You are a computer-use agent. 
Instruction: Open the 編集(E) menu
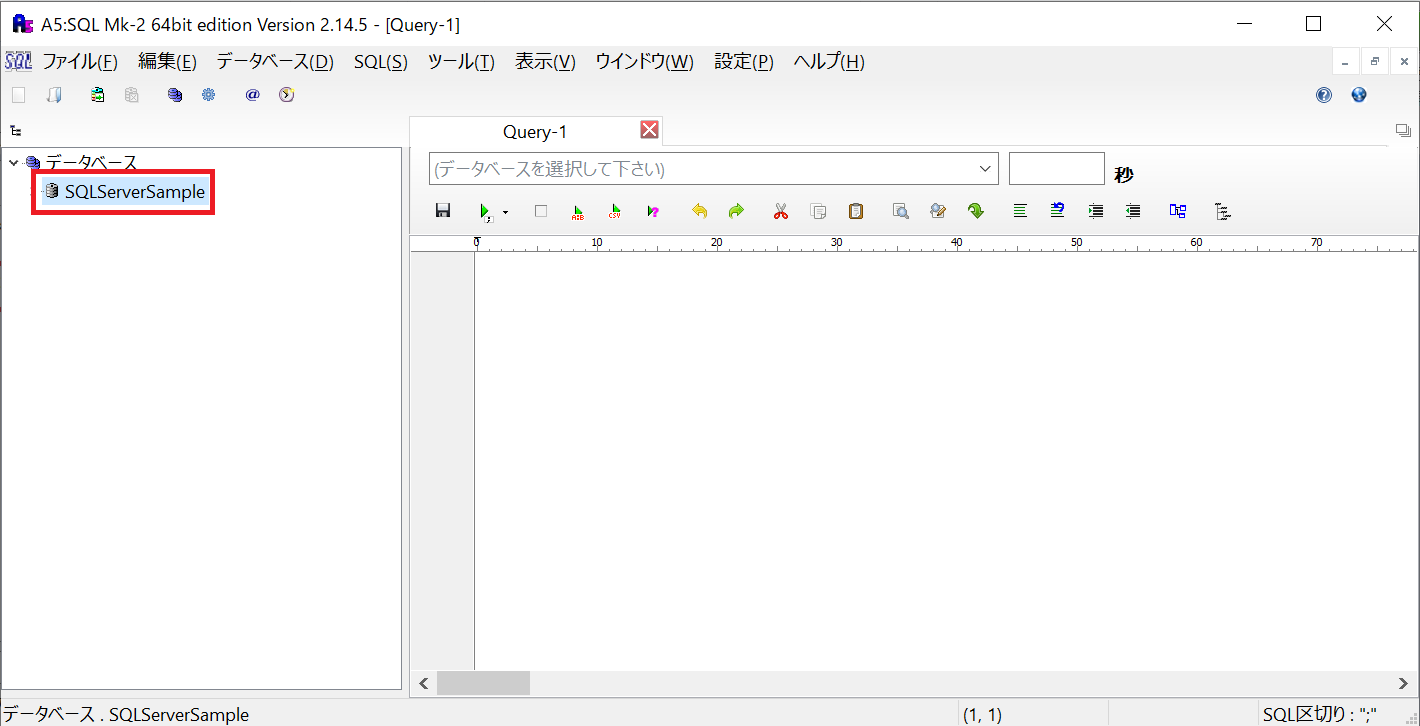167,62
